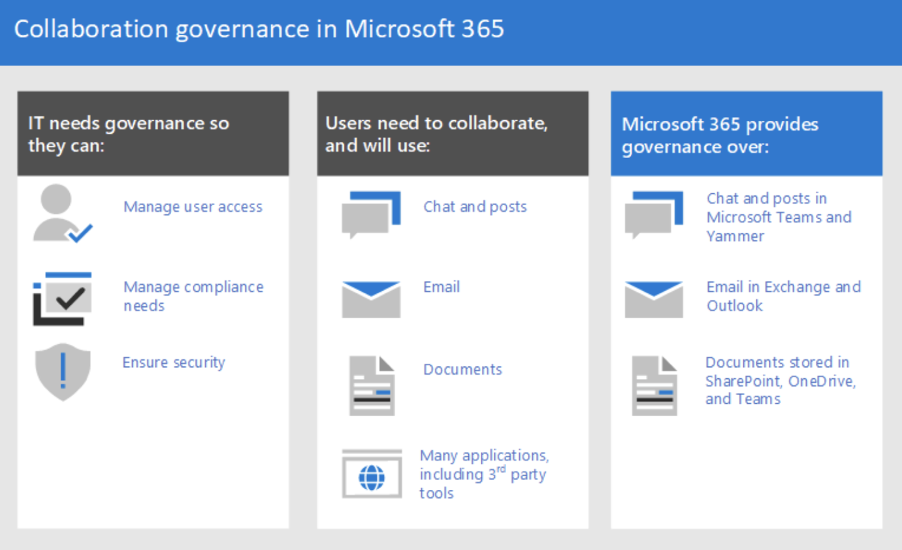The image size is (902, 550).
Task: Click the 'Email' label in middle column
Action: pyautogui.click(x=441, y=287)
